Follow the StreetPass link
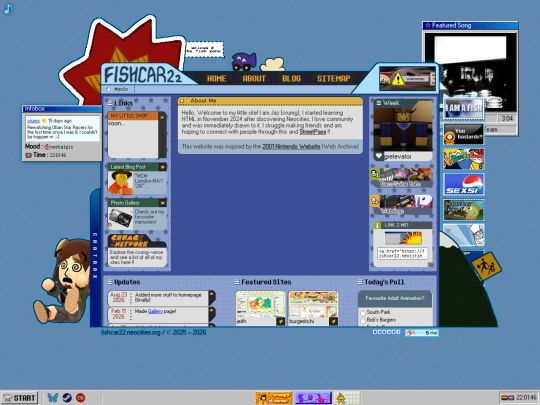This screenshot has width=540, height=405. 312,132
